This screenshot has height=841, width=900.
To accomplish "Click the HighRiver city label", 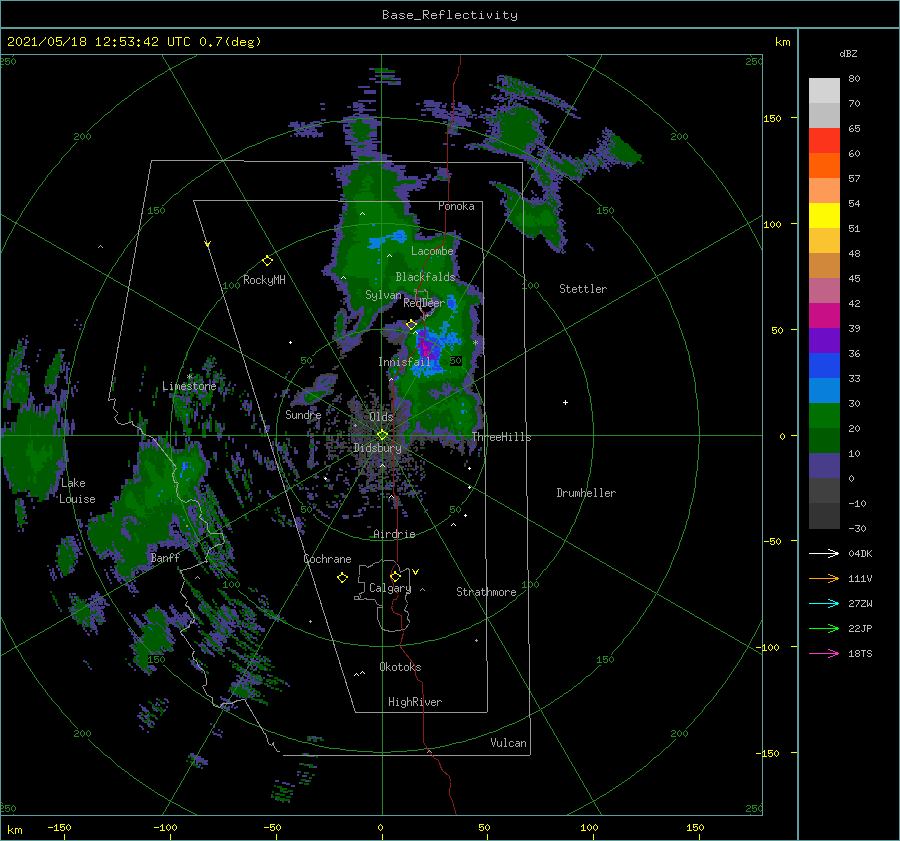I will (x=415, y=702).
